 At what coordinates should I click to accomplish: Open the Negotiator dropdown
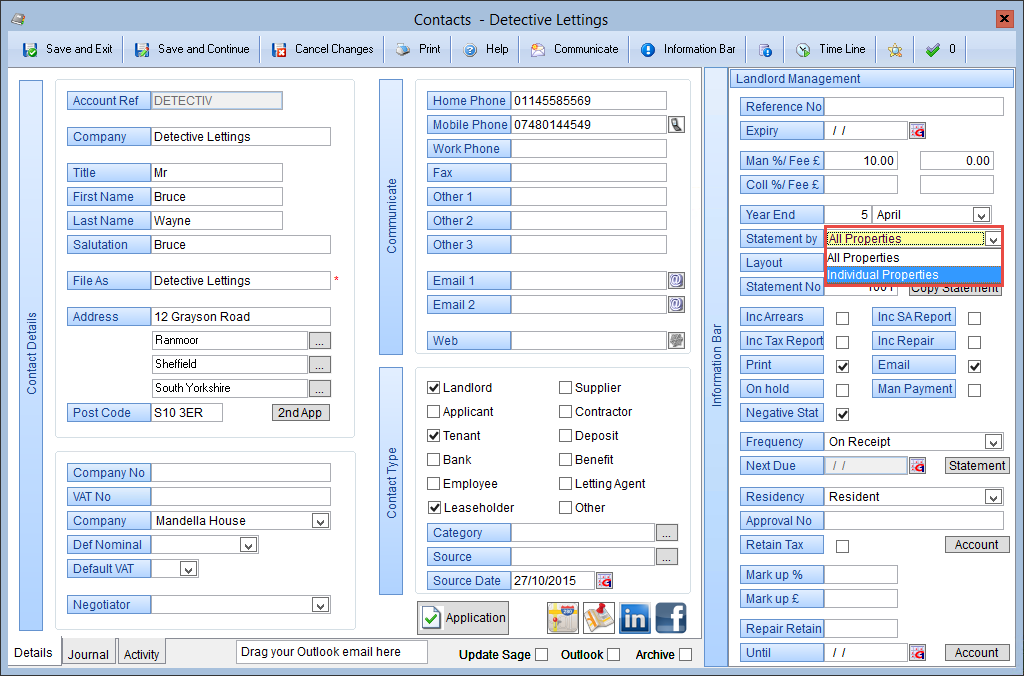click(x=320, y=605)
